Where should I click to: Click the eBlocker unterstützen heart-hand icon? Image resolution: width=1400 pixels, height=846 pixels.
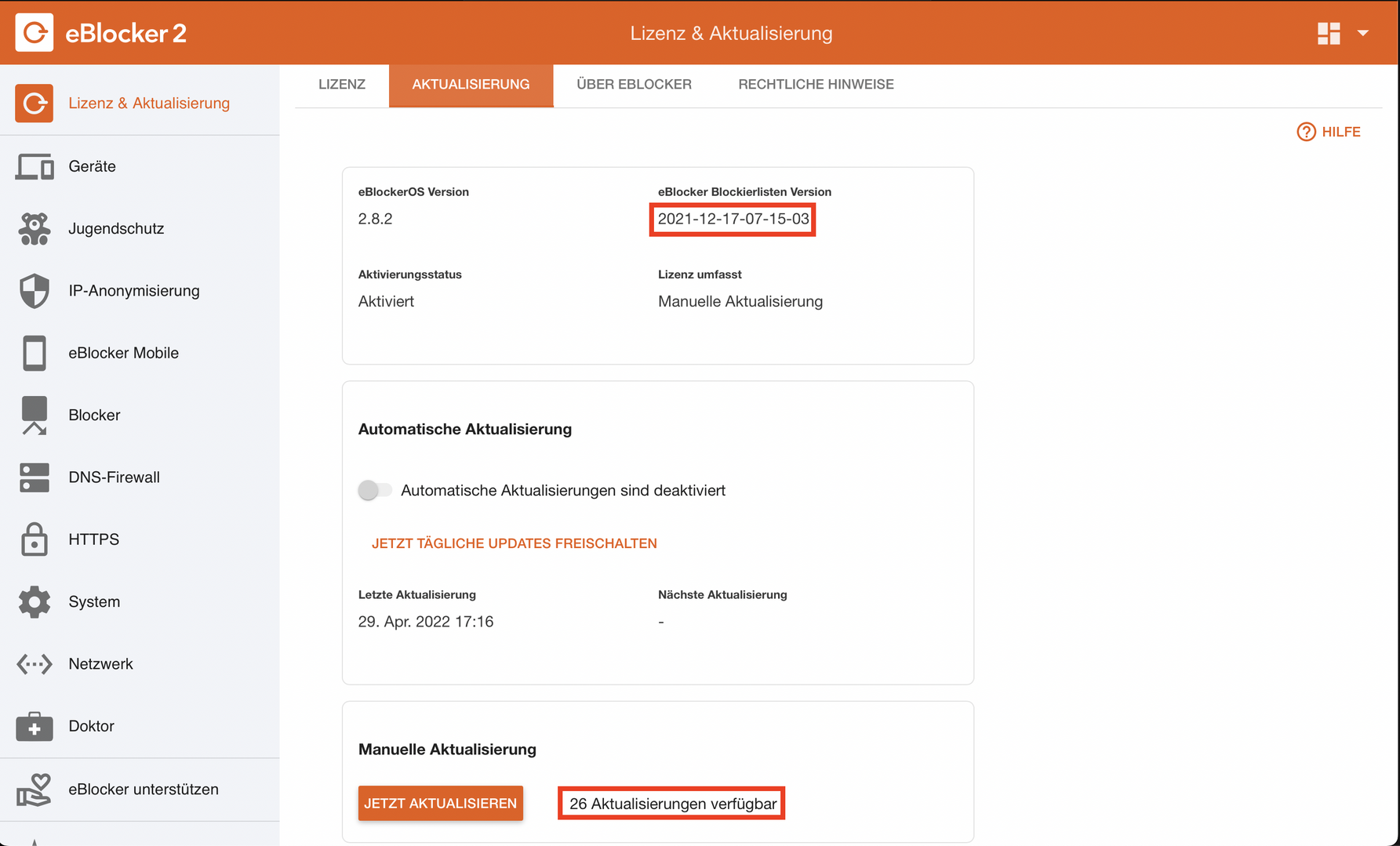(35, 790)
